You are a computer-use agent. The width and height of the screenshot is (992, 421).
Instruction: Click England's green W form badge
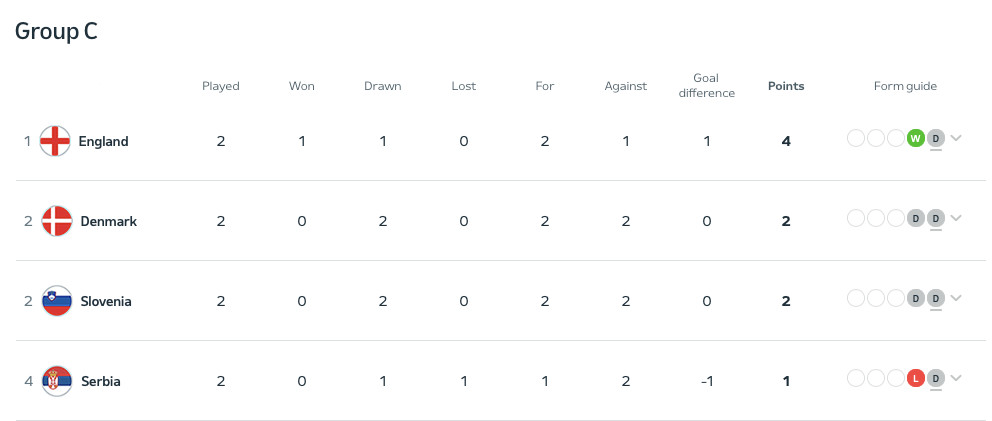[915, 138]
